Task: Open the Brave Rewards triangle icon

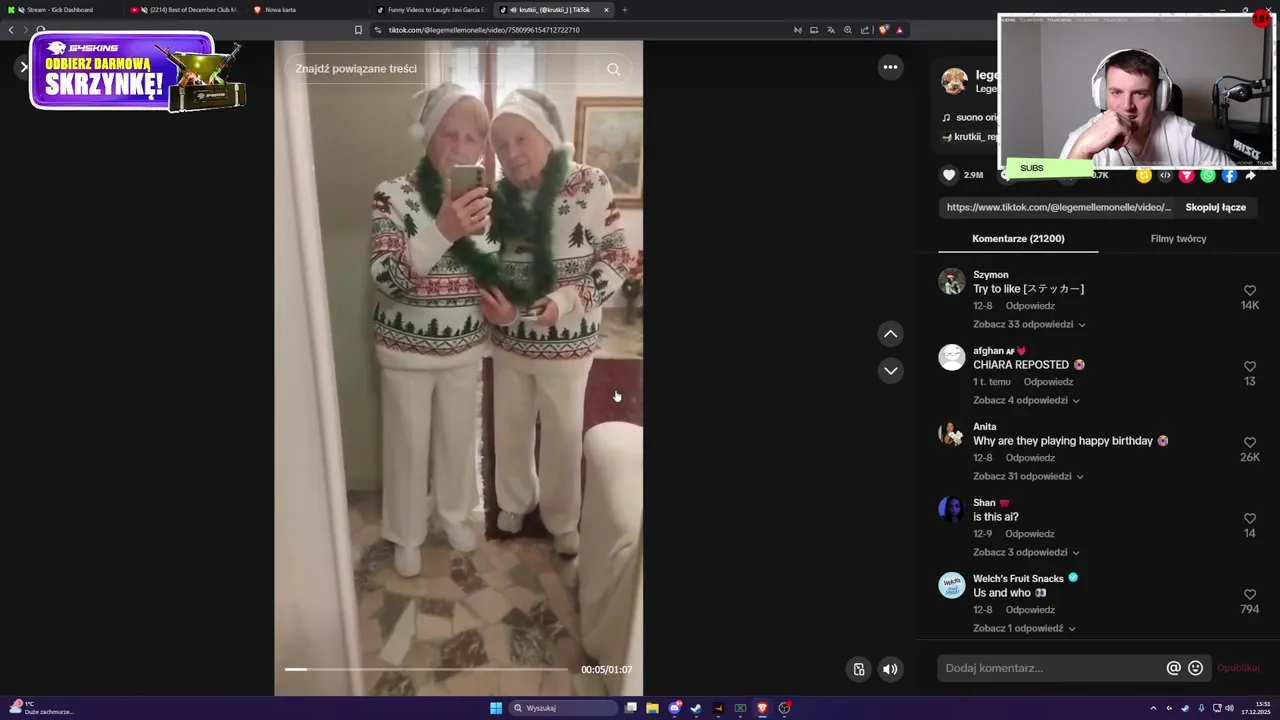Action: 899,30
